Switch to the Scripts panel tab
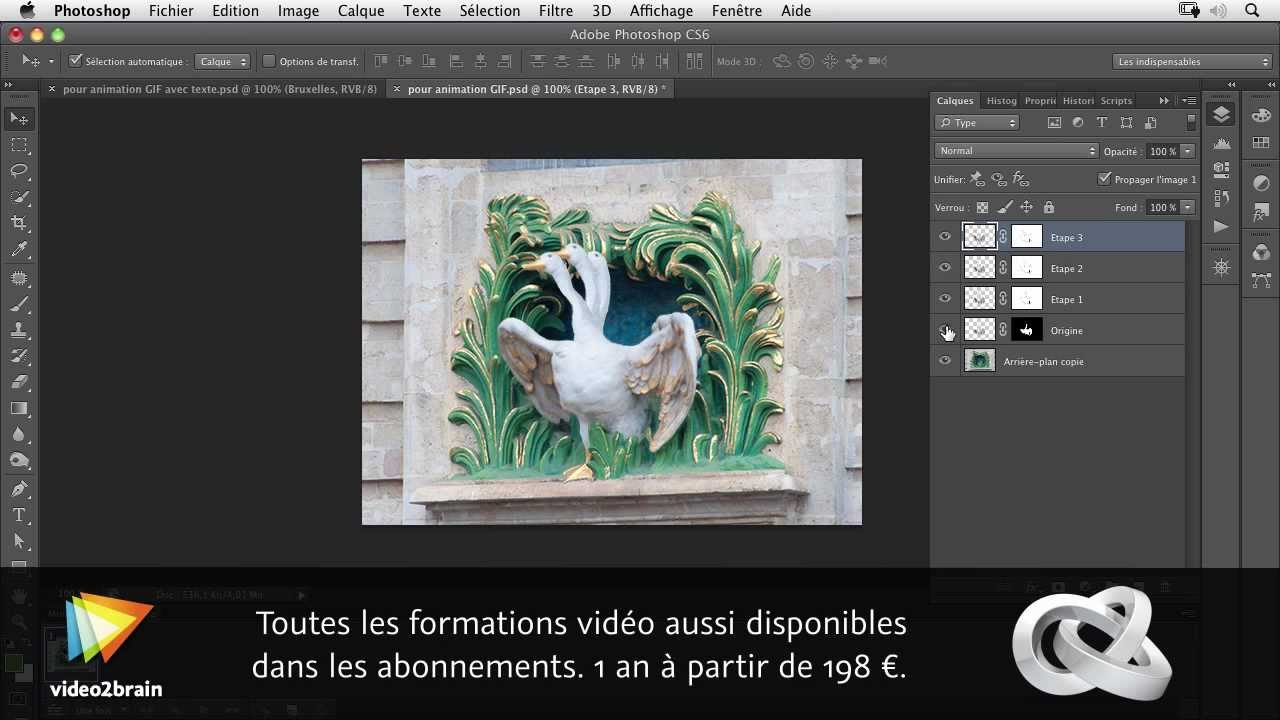Screen dimensions: 1280x720 [x=1116, y=100]
